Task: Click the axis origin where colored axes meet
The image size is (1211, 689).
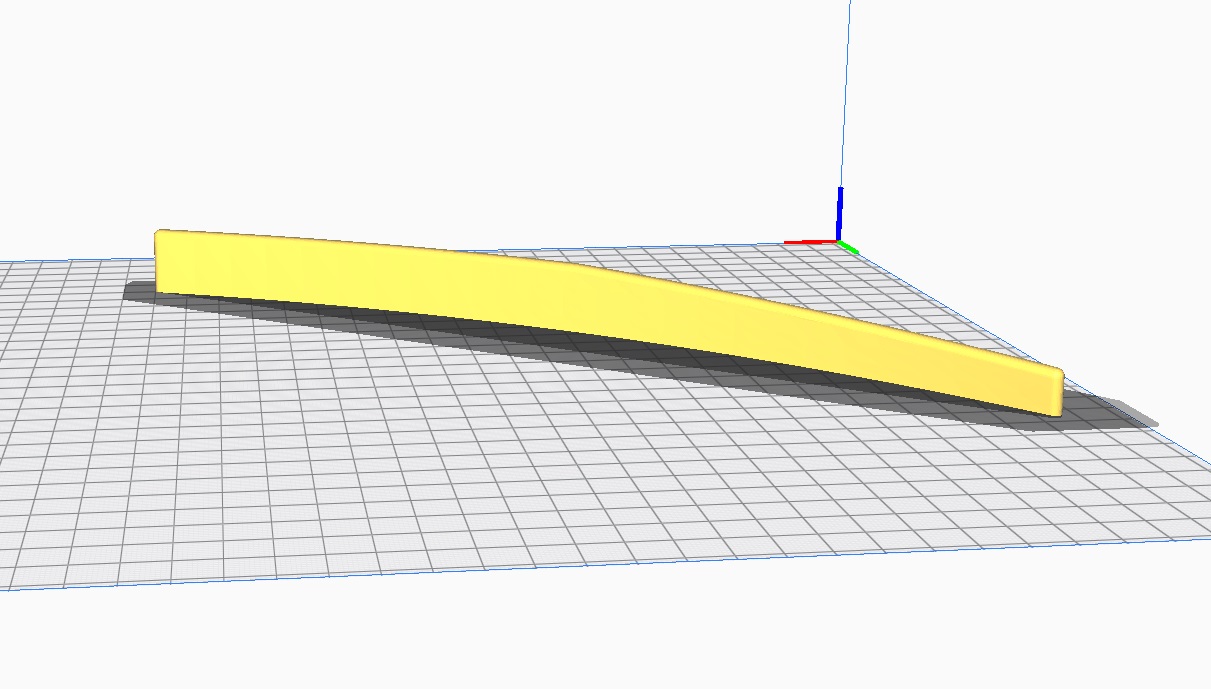Action: (838, 241)
